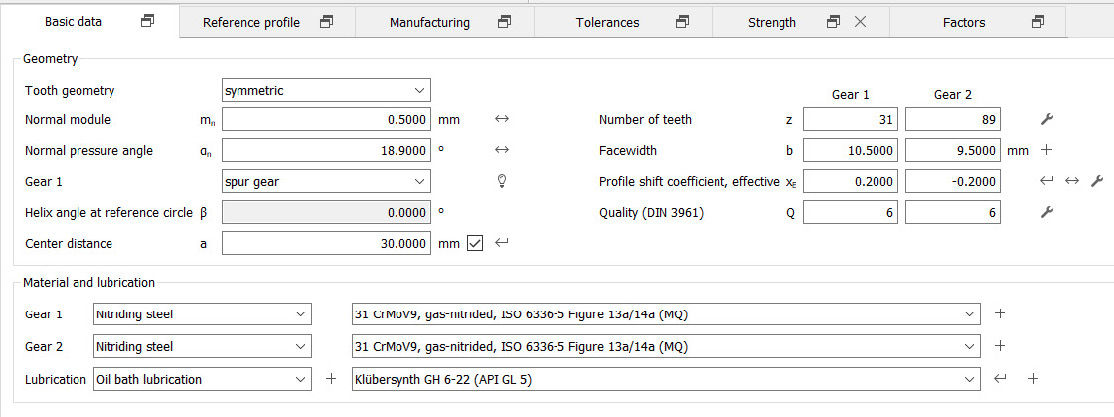The width and height of the screenshot is (1114, 417).
Task: Open the Tooth geometry symmetric dropdown
Action: click(326, 90)
